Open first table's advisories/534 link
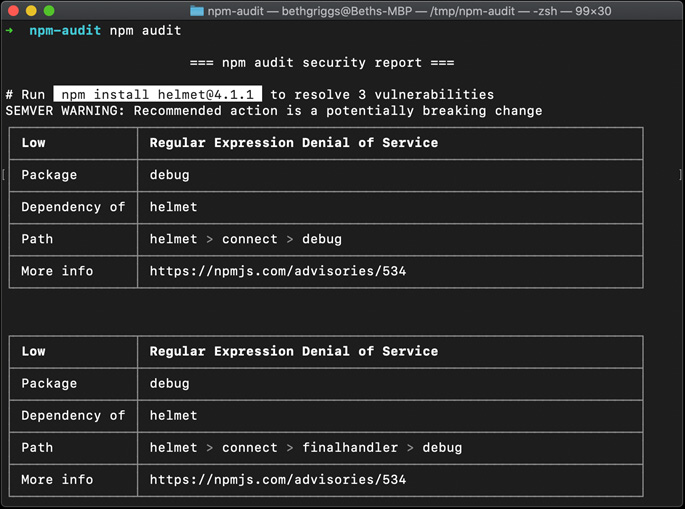Screen dimensions: 685x509 pyautogui.click(x=278, y=271)
